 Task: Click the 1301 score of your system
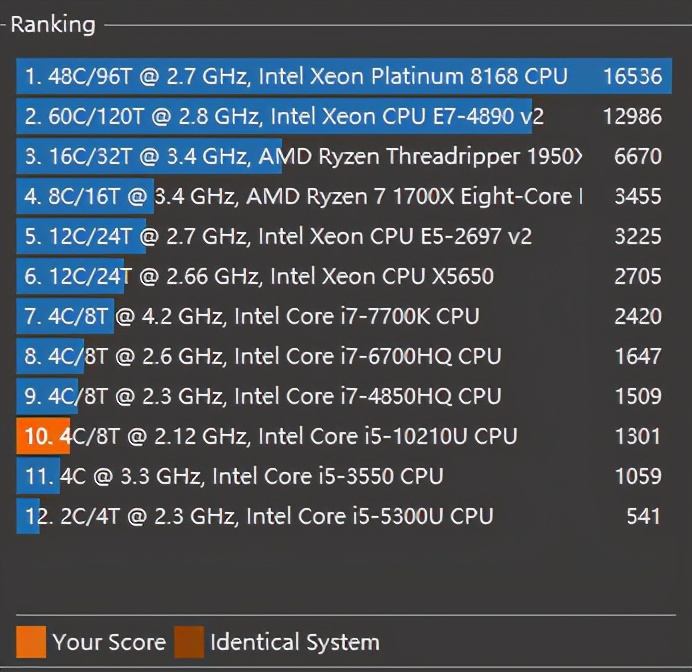click(x=638, y=437)
